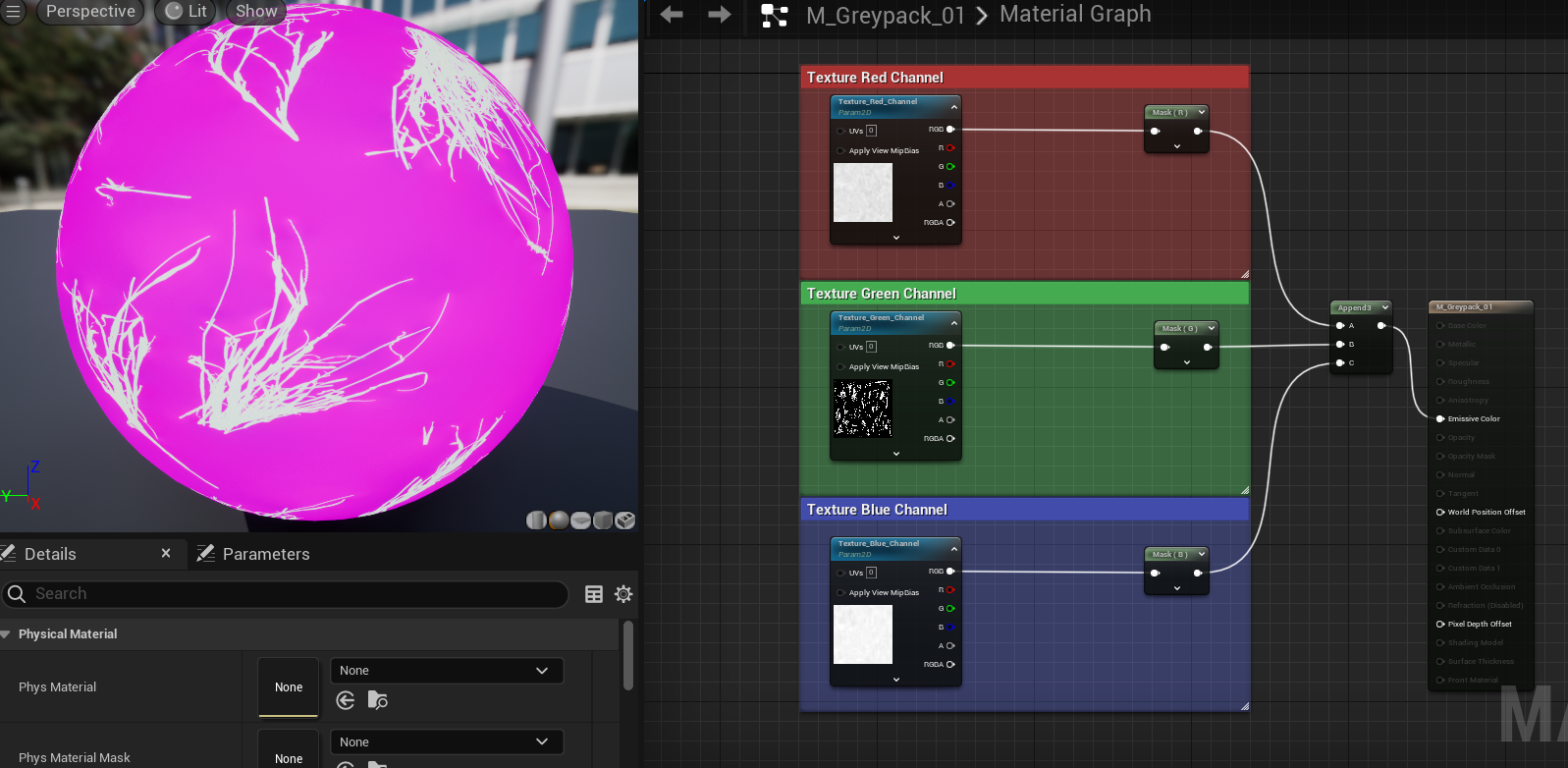Open Details panel settings gear
The height and width of the screenshot is (768, 1568).
click(x=623, y=594)
